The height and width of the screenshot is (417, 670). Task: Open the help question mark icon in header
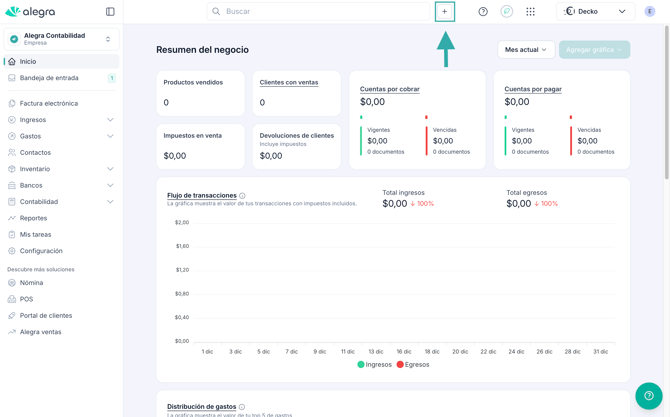pos(483,12)
